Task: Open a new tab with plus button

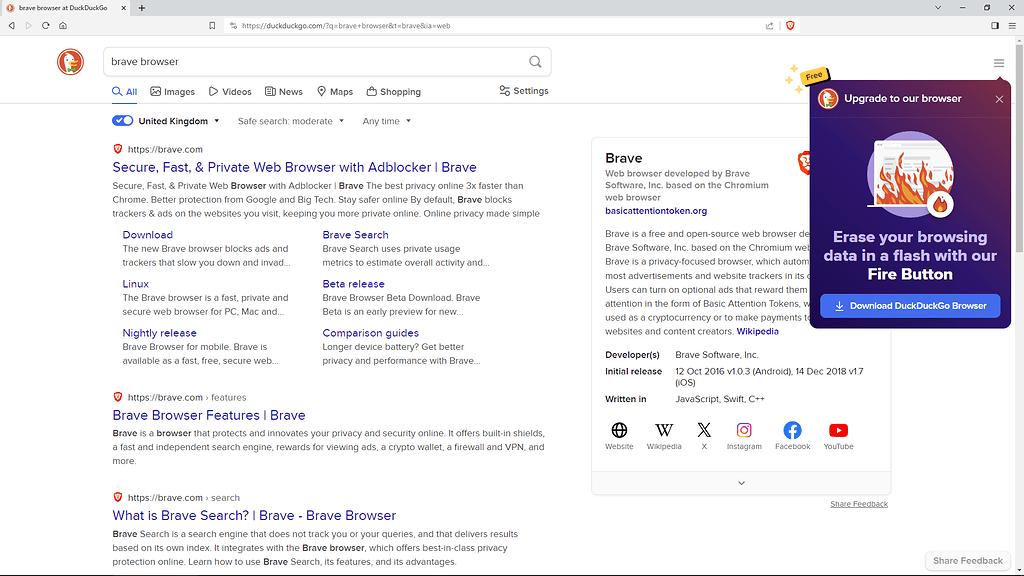Action: [142, 8]
